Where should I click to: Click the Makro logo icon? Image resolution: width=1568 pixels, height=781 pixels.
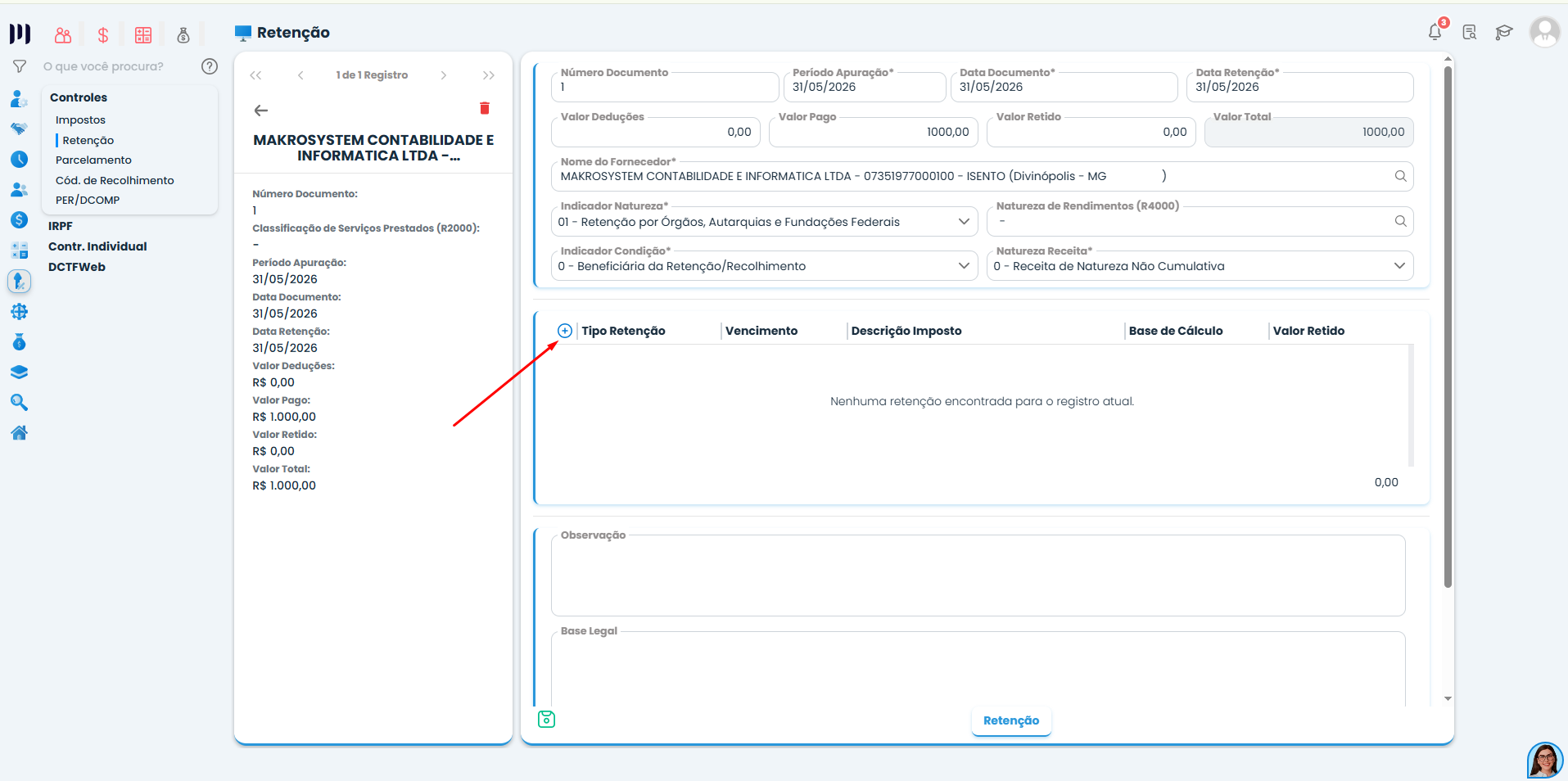(20, 34)
